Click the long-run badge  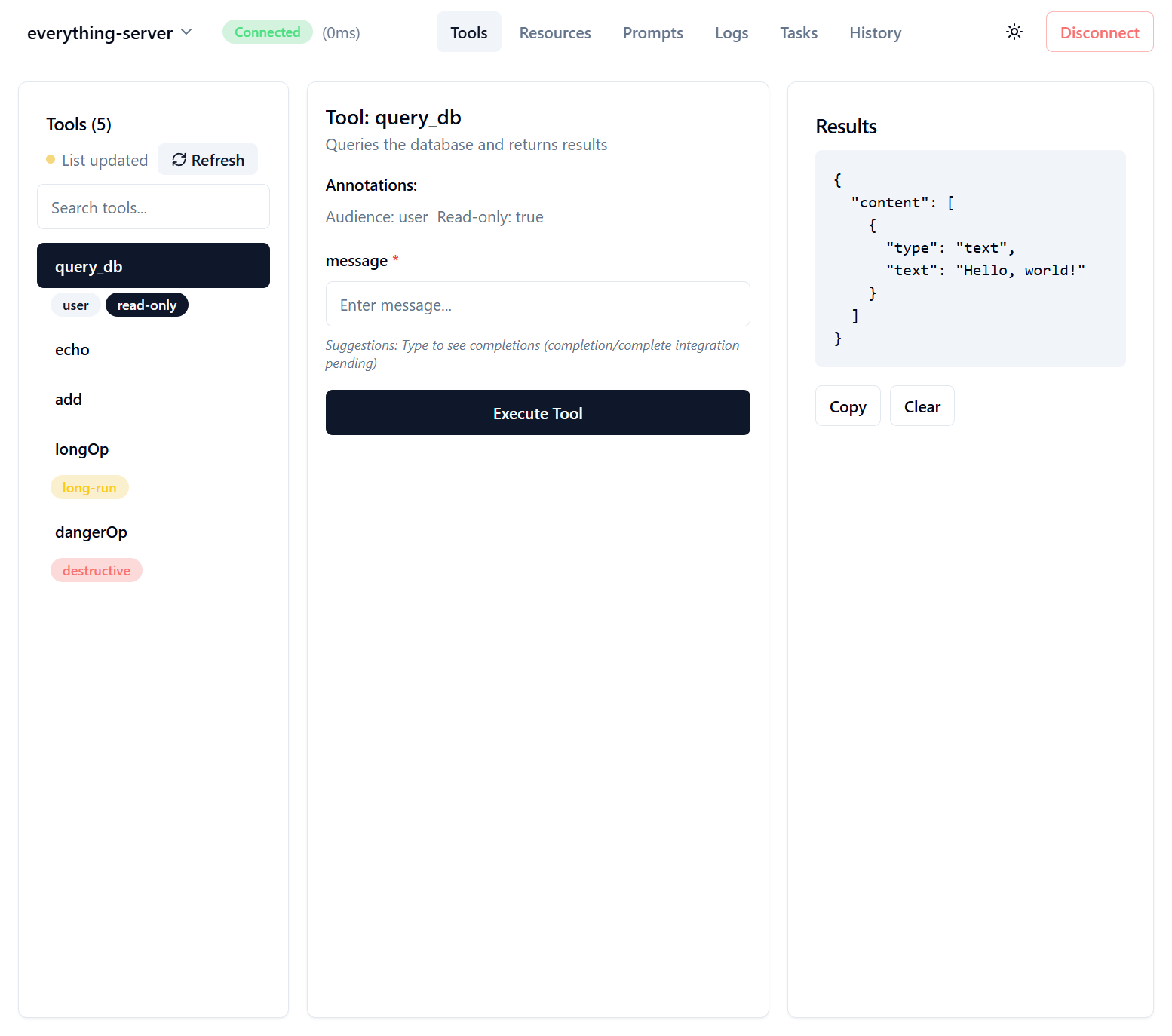click(90, 487)
